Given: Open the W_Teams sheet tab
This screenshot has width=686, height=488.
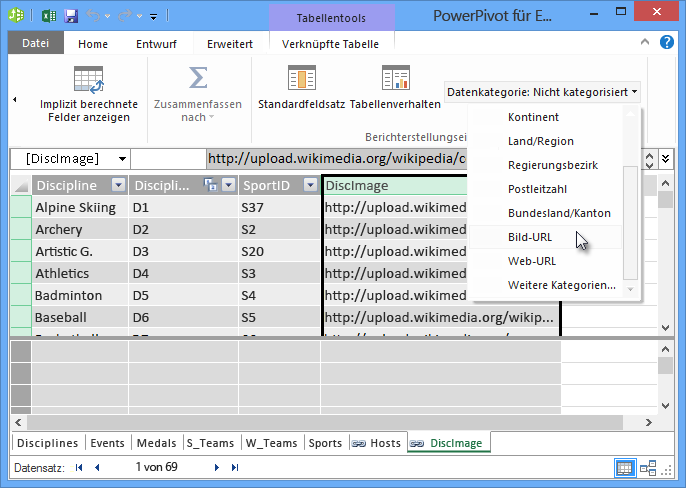Looking at the screenshot, I should 271,443.
